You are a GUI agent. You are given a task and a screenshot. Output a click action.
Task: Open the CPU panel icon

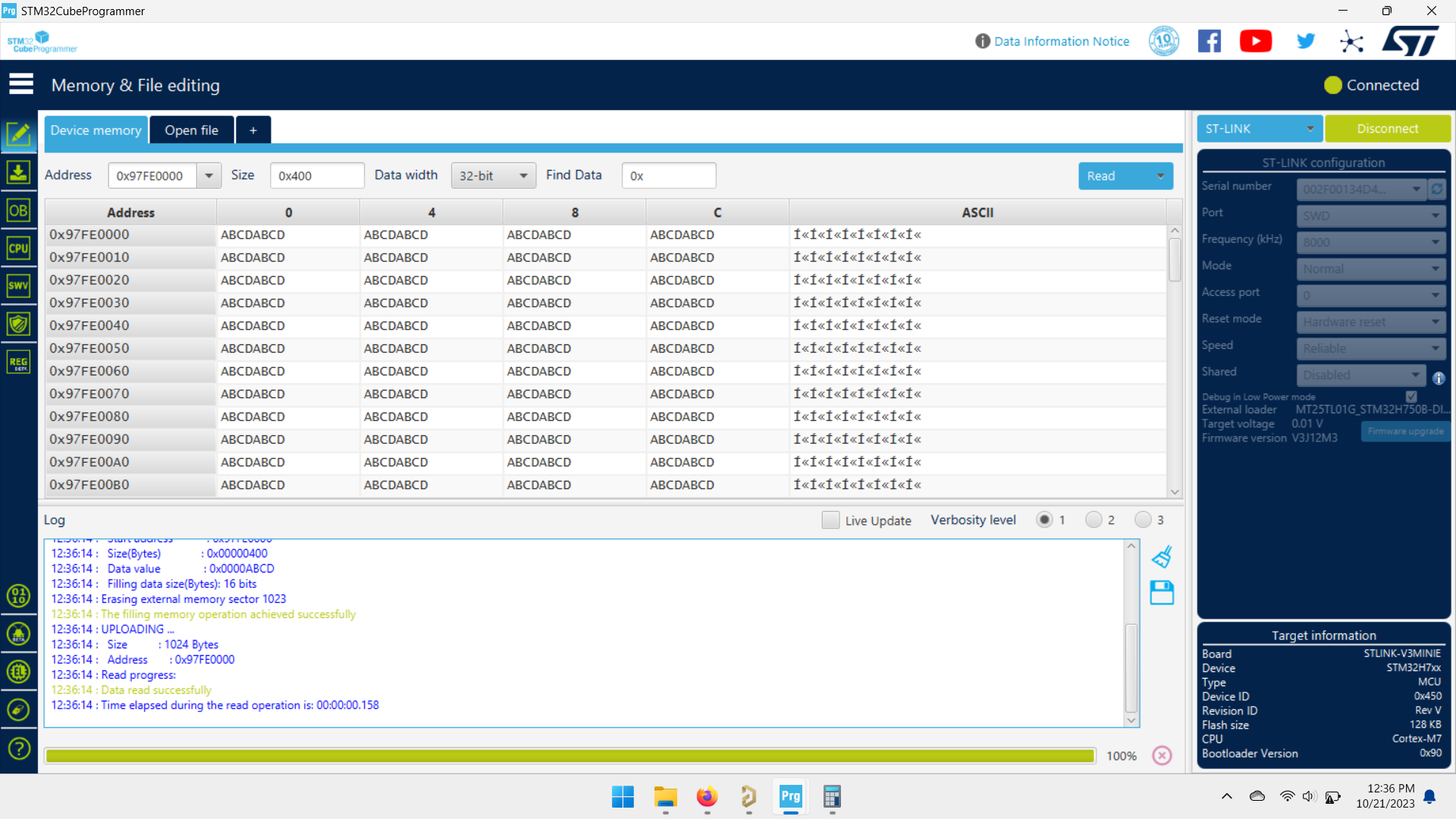coord(18,248)
